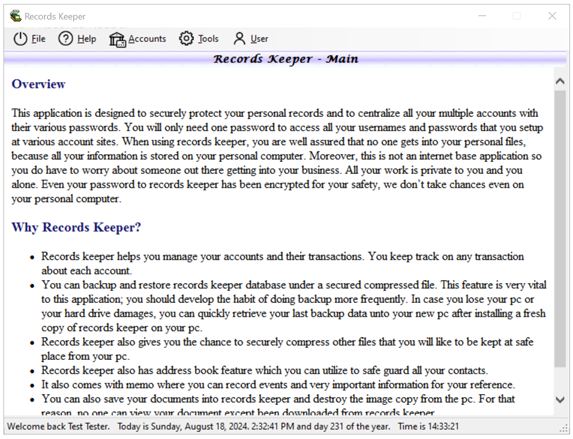Open the File menu
The image size is (573, 439).
(x=38, y=39)
